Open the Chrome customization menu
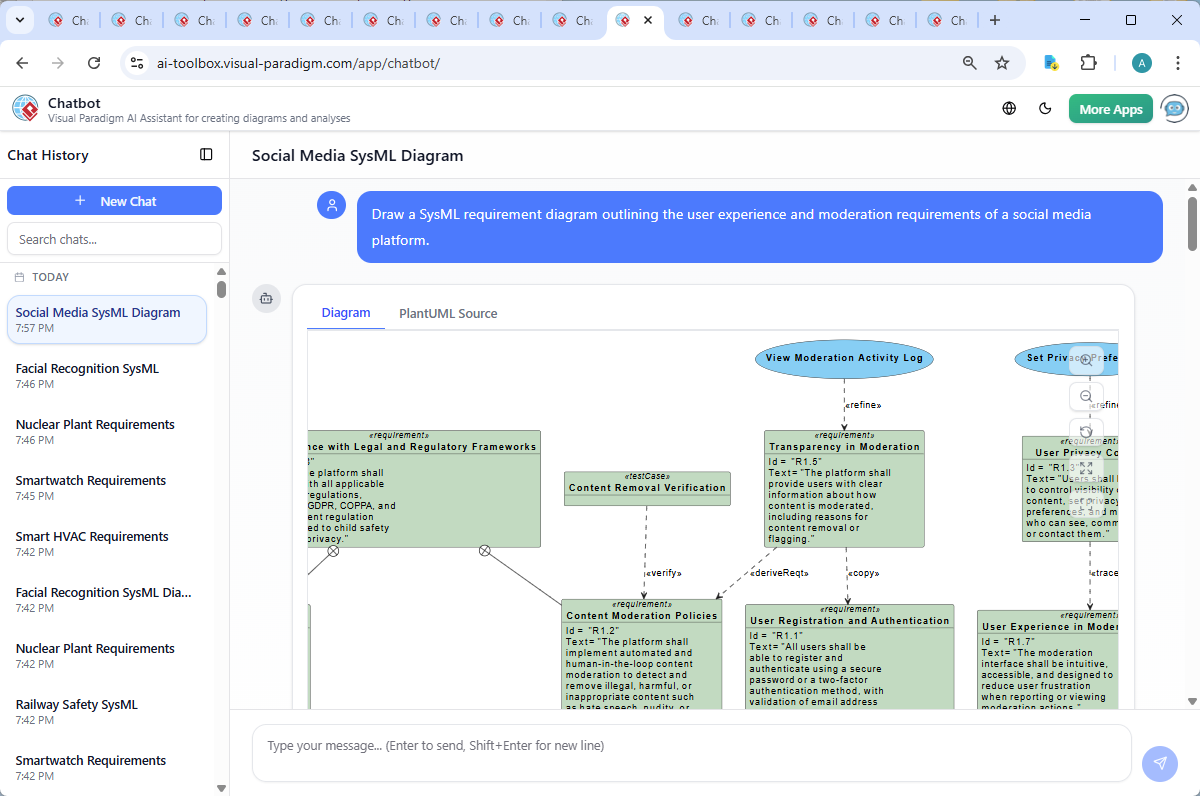This screenshot has width=1200, height=796. (x=1178, y=62)
